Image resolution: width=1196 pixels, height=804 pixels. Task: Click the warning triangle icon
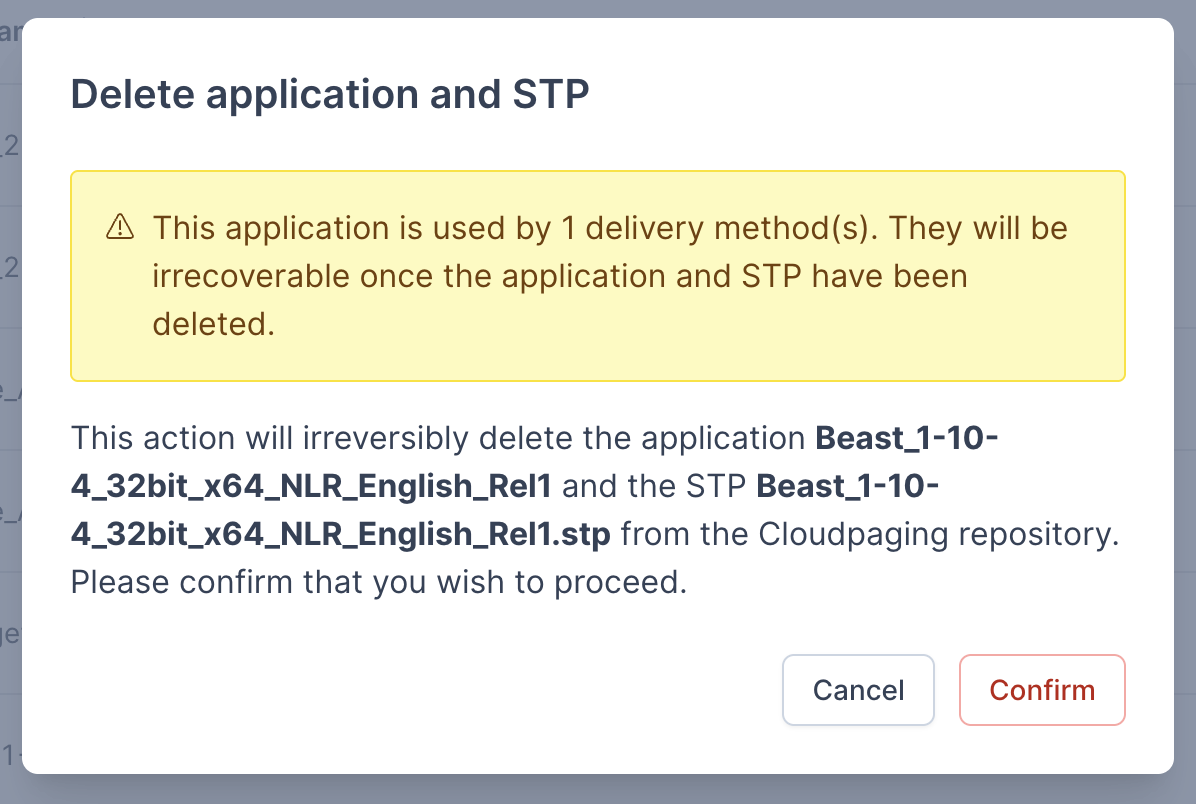tap(119, 228)
